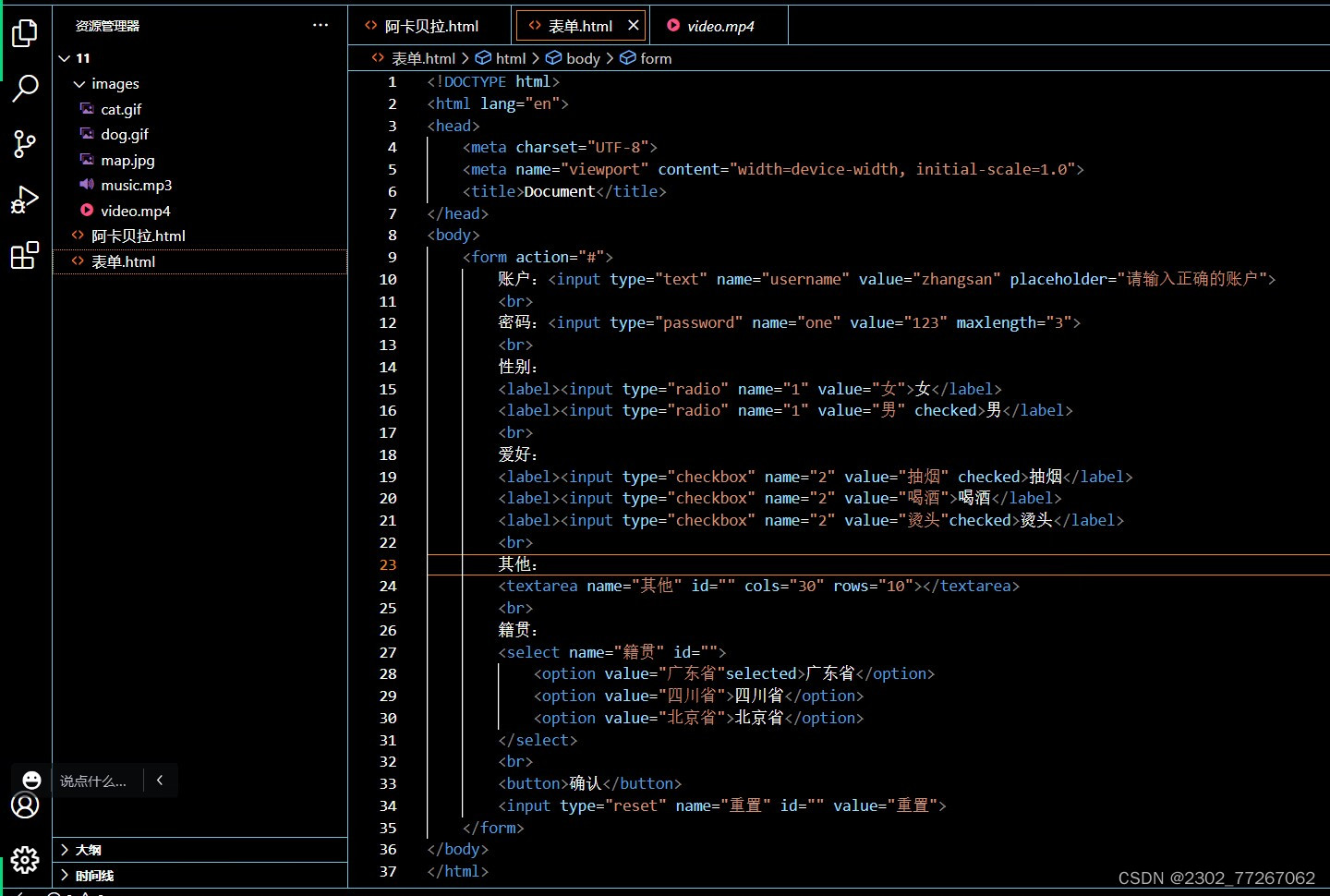Switch to the video.mp4 tab
Viewport: 1330px width, 896px height.
click(x=719, y=26)
